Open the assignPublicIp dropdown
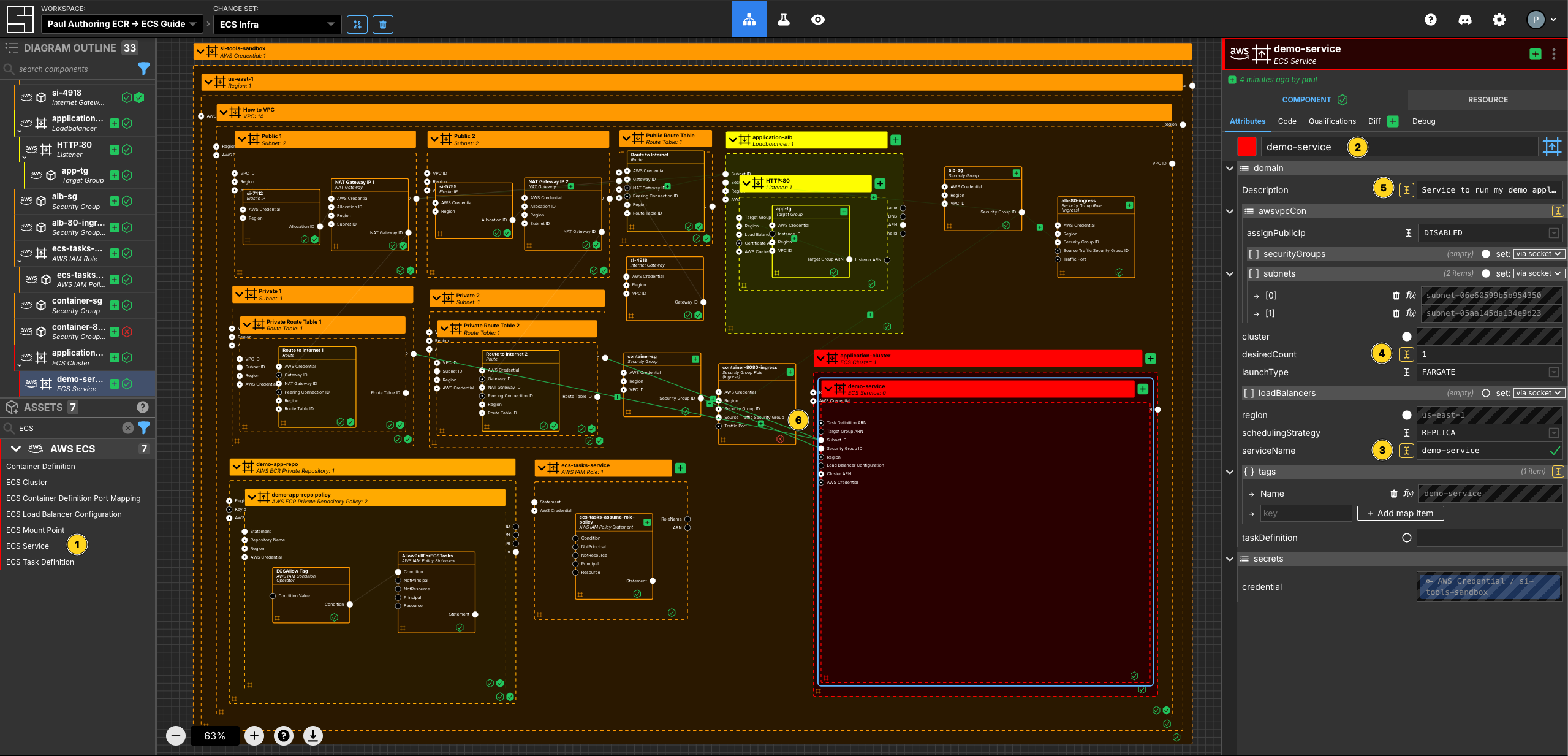1568x756 pixels. click(x=1489, y=233)
